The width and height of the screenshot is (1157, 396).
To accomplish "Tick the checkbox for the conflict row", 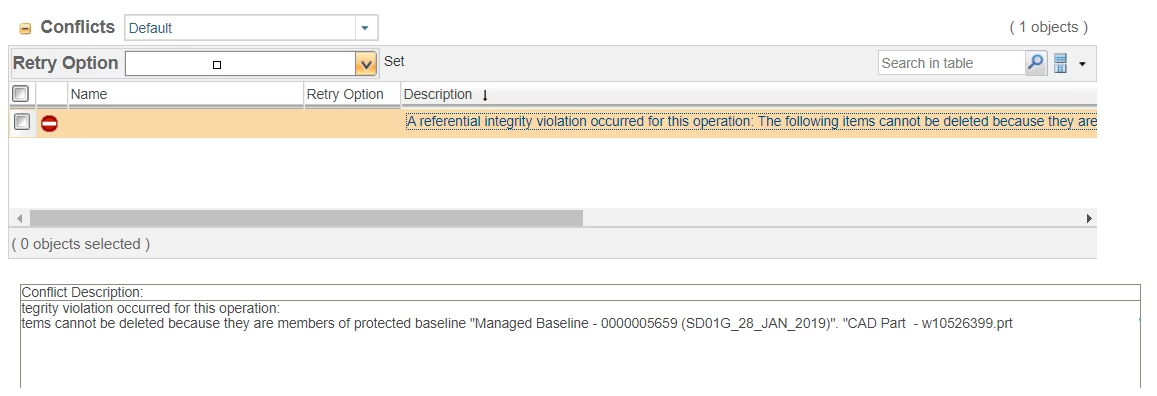I will click(22, 122).
